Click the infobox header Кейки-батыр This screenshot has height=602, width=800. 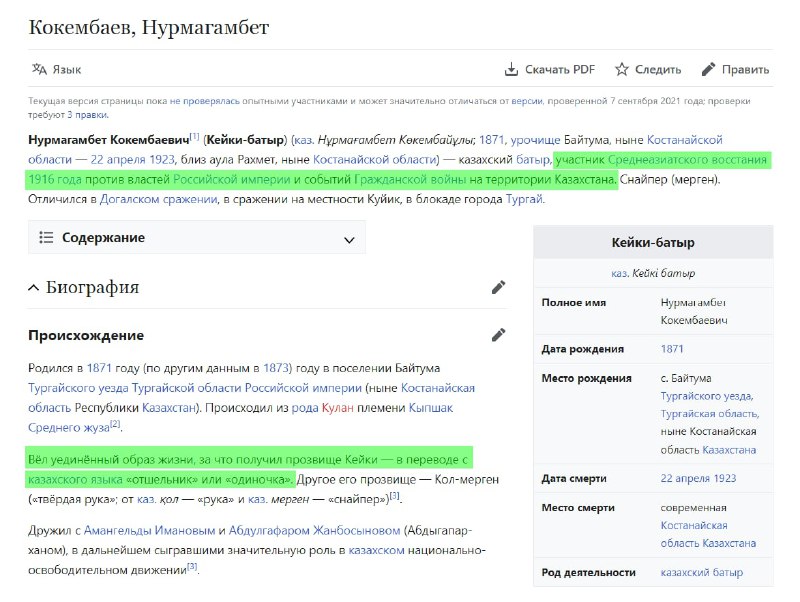coord(653,242)
